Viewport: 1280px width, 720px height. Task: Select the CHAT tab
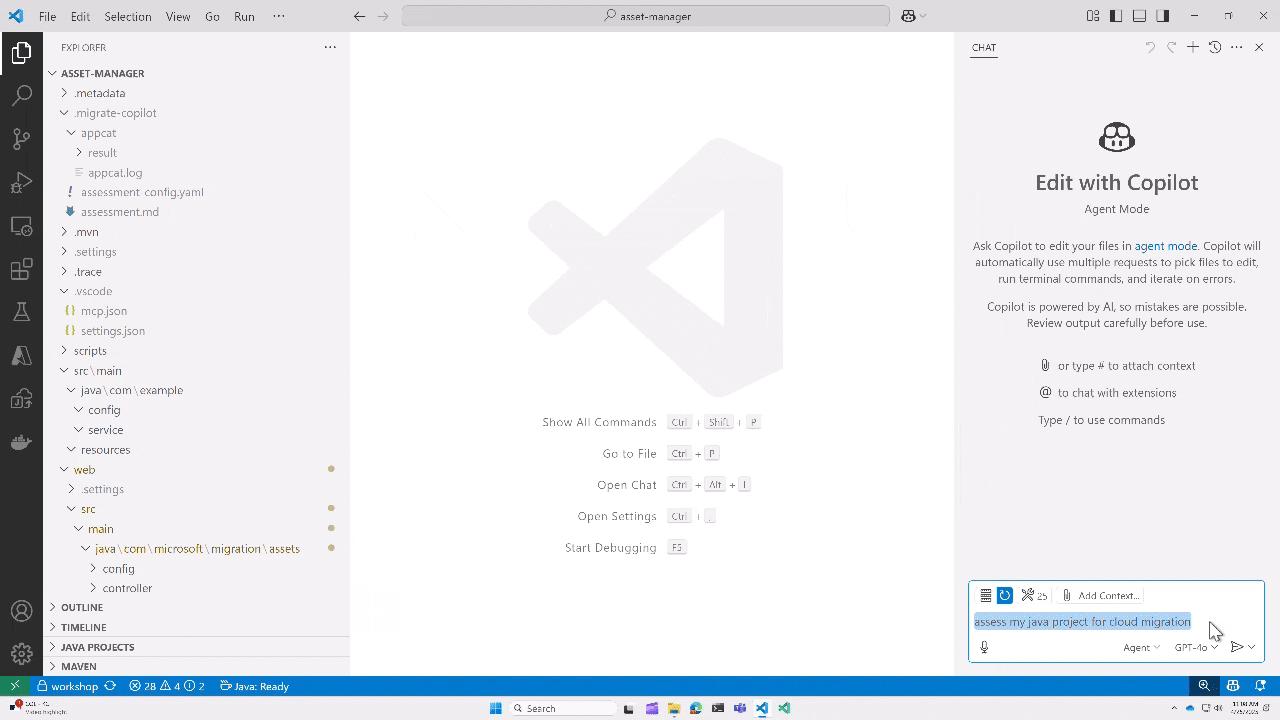coord(984,47)
